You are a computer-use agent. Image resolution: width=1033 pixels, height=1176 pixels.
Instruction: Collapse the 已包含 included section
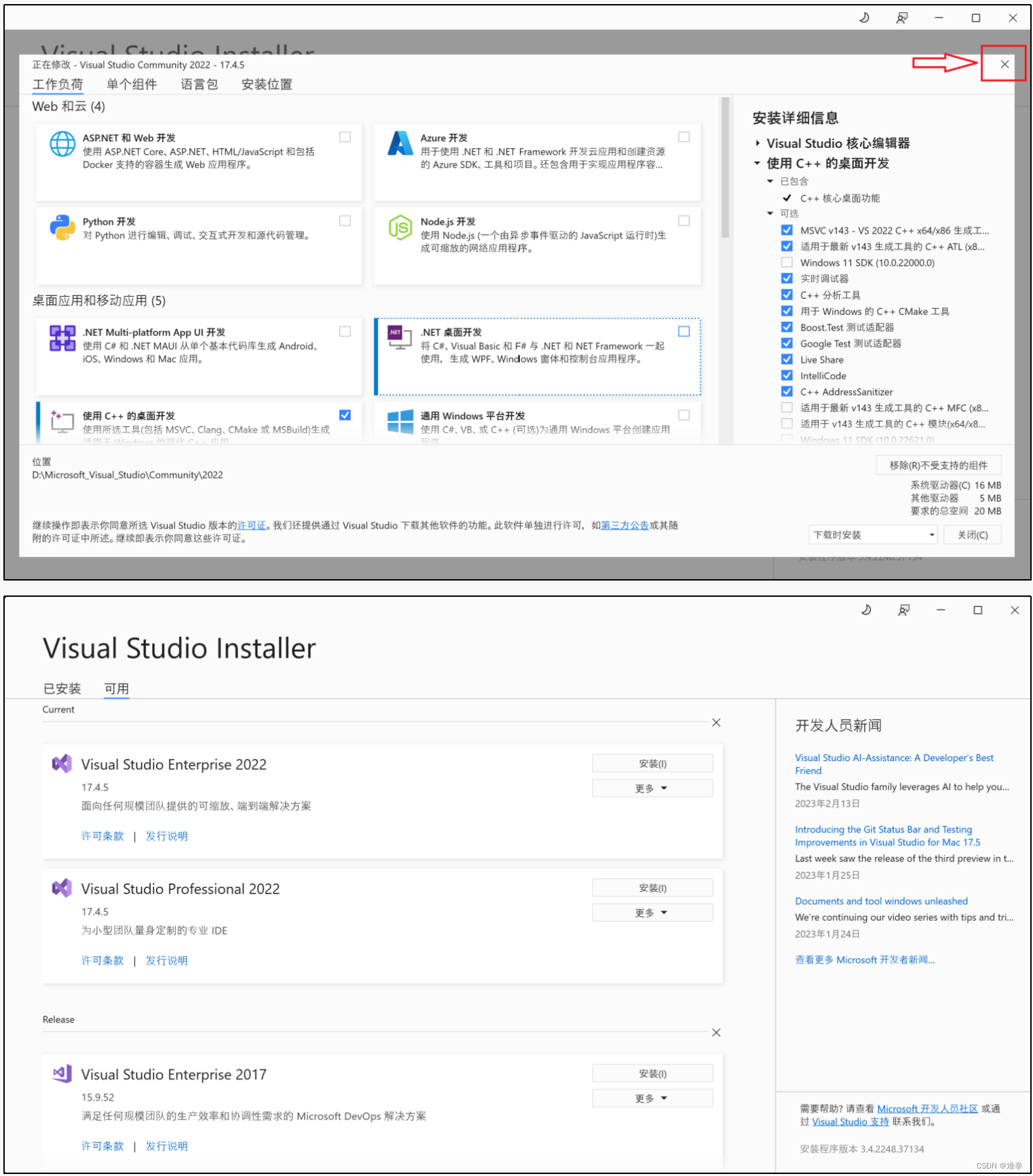(770, 181)
